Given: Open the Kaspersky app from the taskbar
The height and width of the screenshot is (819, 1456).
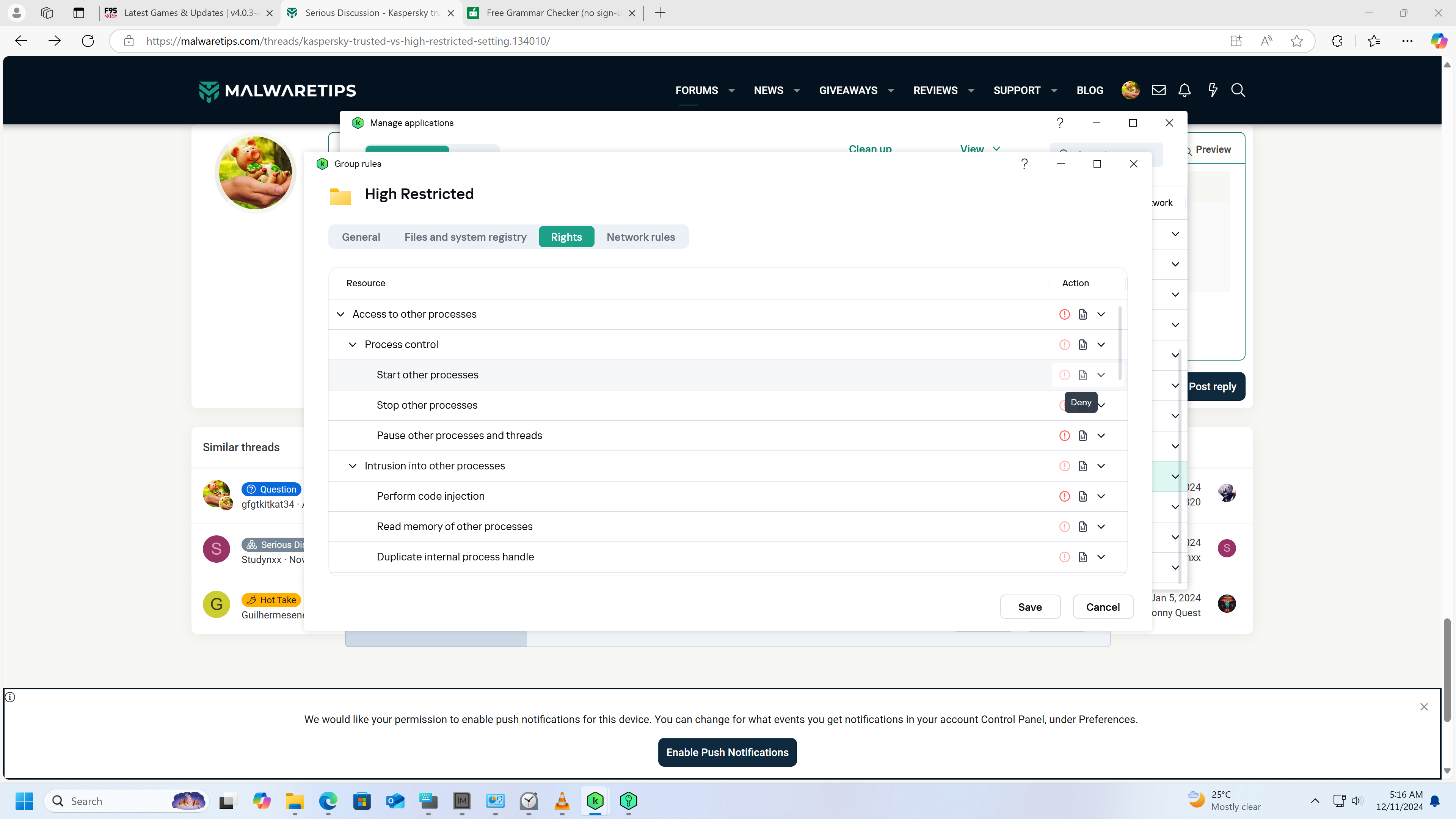Looking at the screenshot, I should [595, 801].
